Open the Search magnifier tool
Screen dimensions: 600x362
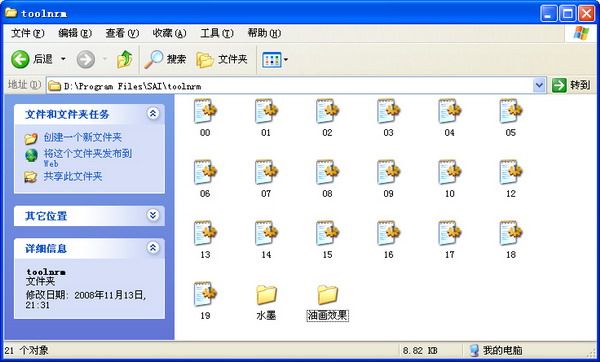[165, 59]
